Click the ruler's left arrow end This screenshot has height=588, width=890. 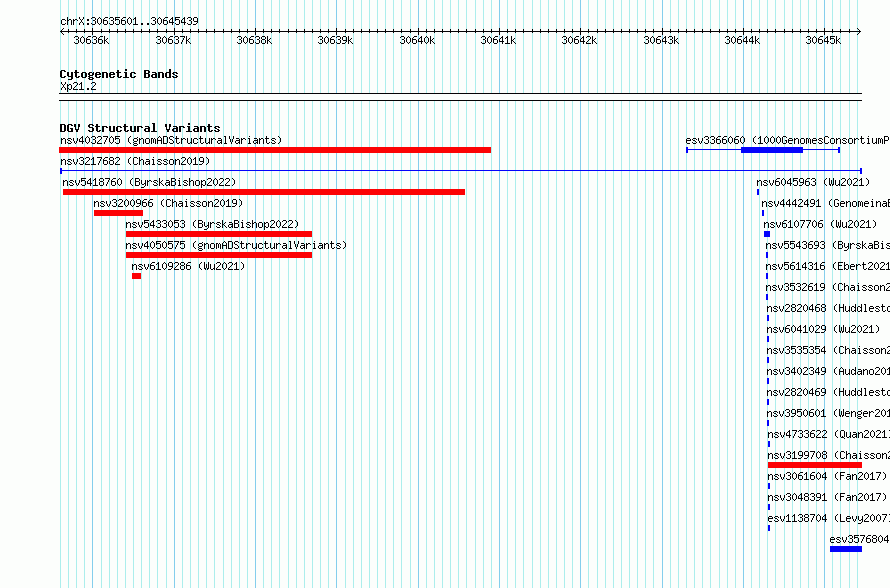[62, 32]
